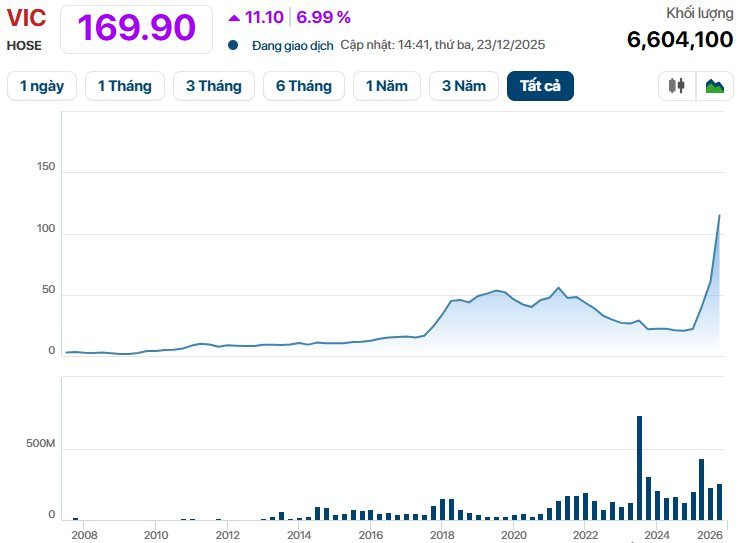Click the 169.90 price box
Image resolution: width=744 pixels, height=543 pixels.
coord(136,28)
